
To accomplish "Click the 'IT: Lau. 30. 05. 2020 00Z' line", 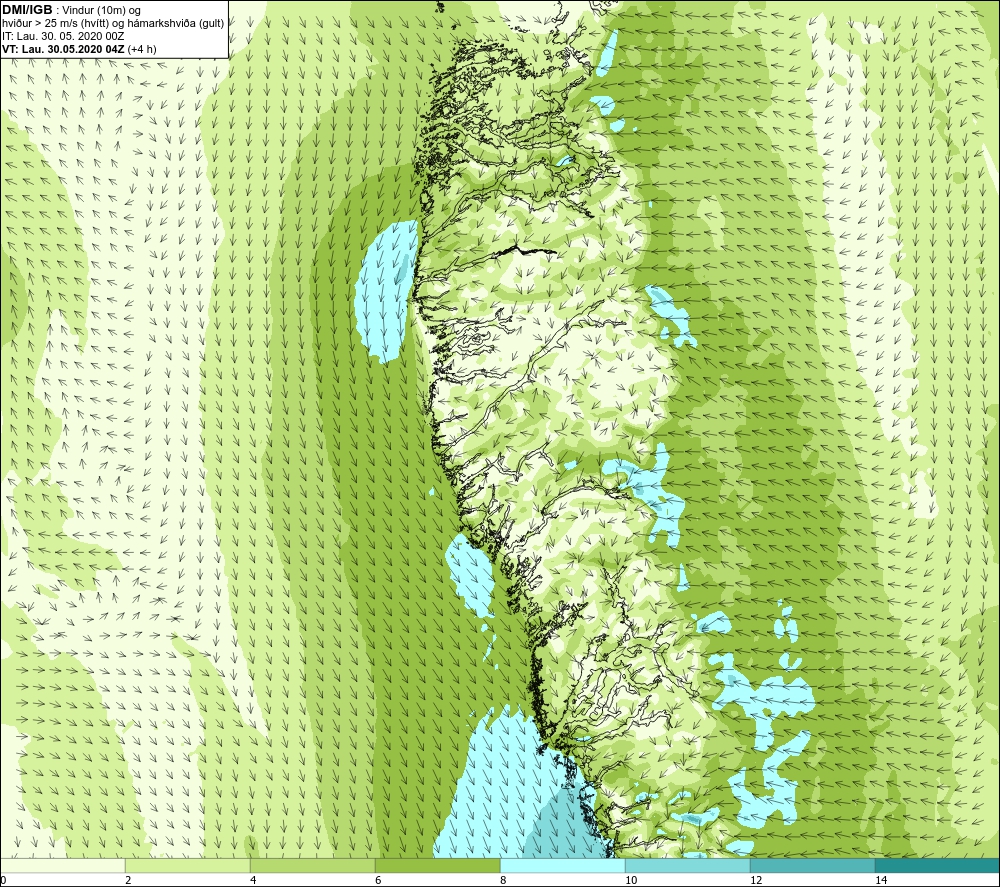I will (63, 36).
